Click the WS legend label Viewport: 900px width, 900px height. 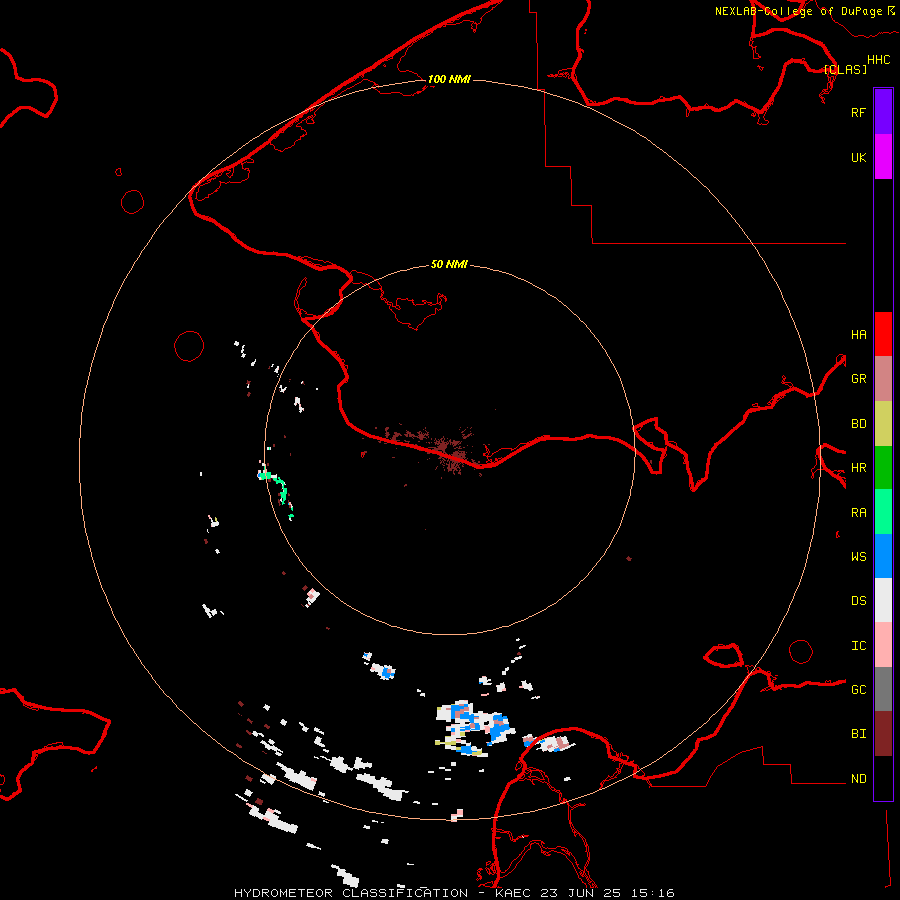click(x=858, y=556)
